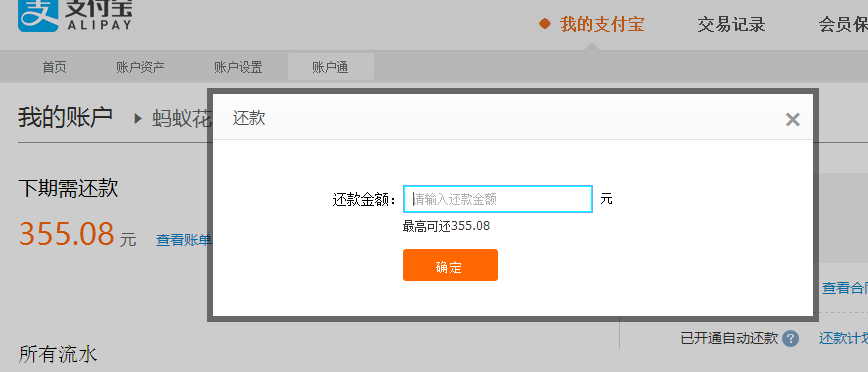This screenshot has width=868, height=372.
Task: Close the 还款 dialog
Action: pos(792,119)
